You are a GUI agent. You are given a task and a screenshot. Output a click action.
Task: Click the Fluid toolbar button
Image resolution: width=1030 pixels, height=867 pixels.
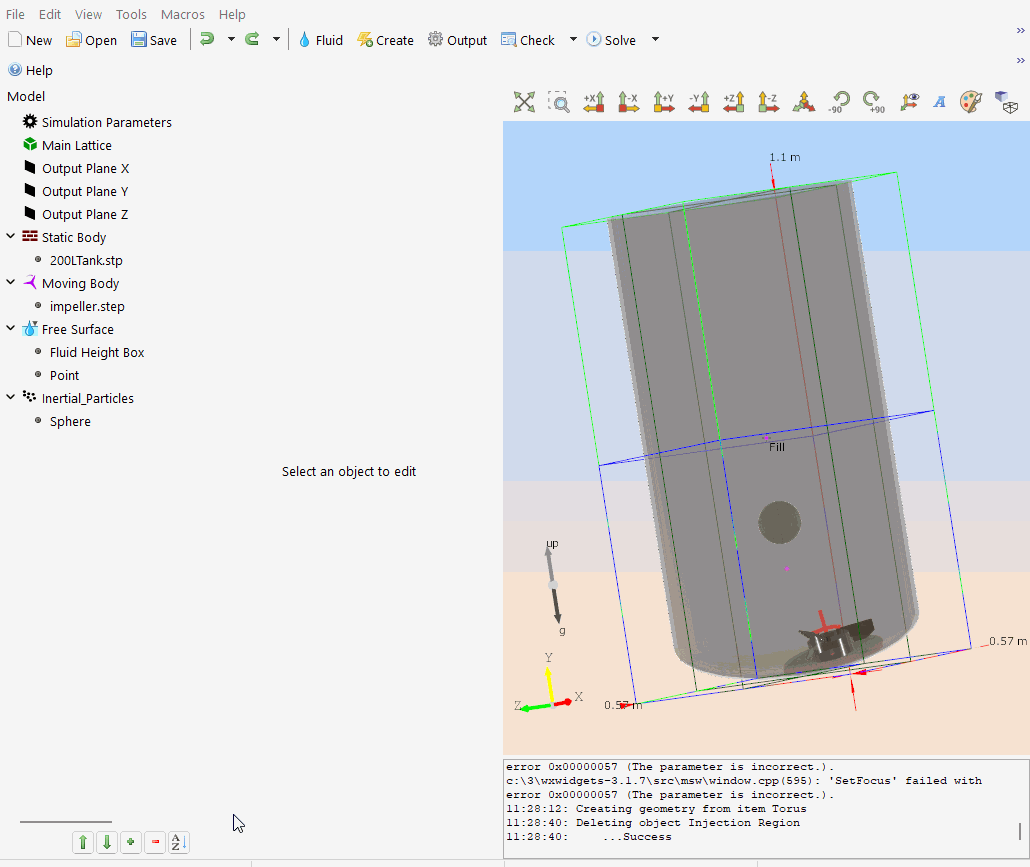[x=321, y=40]
